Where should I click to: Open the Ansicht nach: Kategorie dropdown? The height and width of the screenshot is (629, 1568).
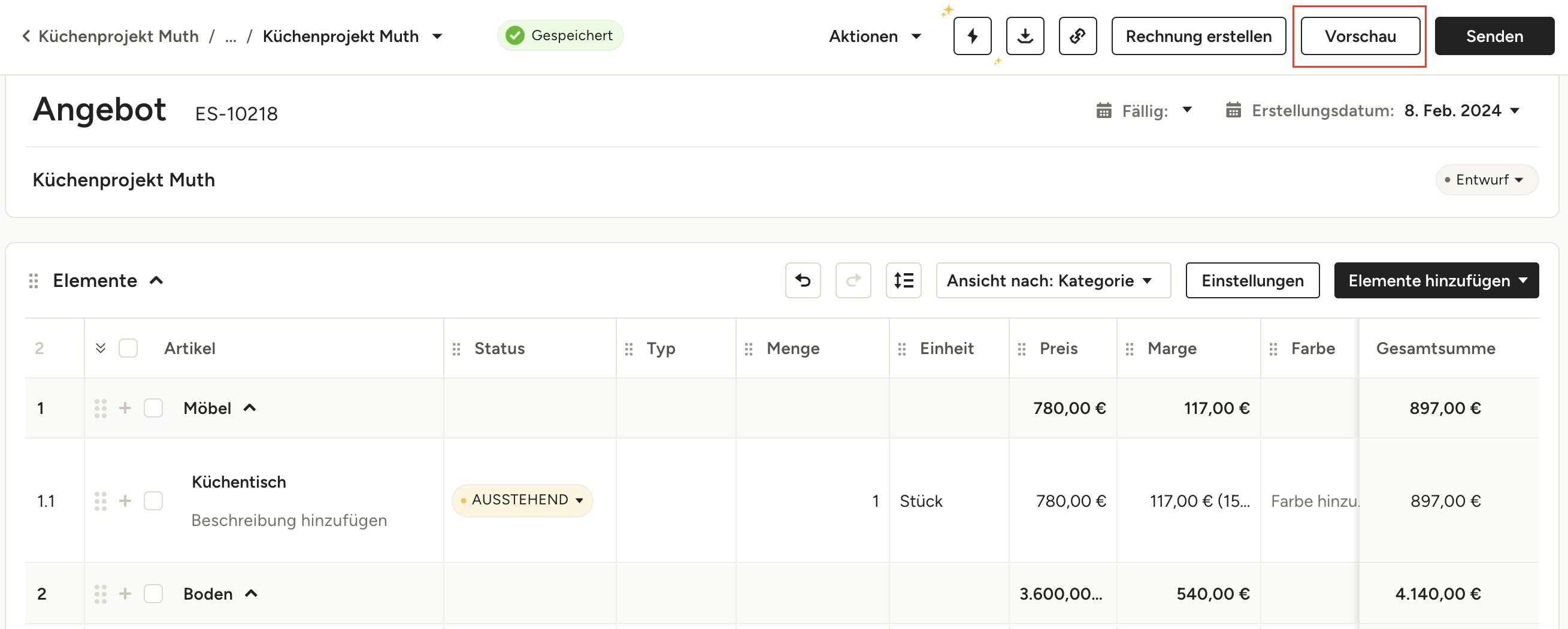[x=1053, y=280]
